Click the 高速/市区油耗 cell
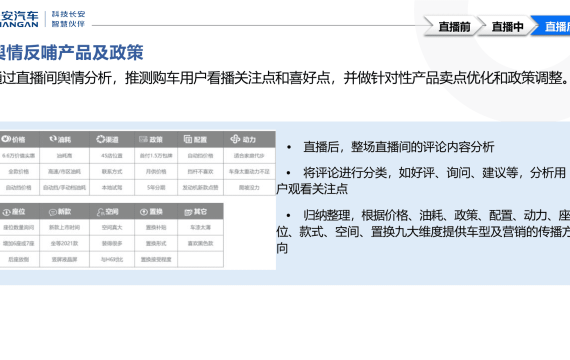 coord(64,171)
